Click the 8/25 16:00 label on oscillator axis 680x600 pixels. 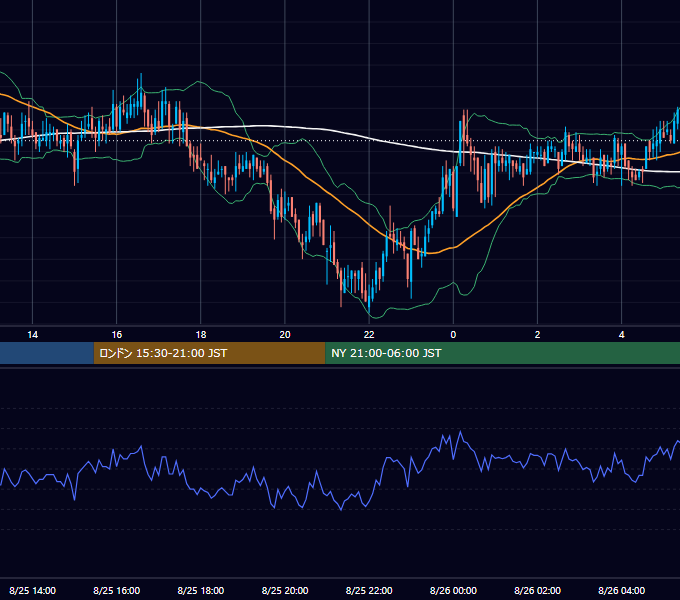pyautogui.click(x=117, y=590)
